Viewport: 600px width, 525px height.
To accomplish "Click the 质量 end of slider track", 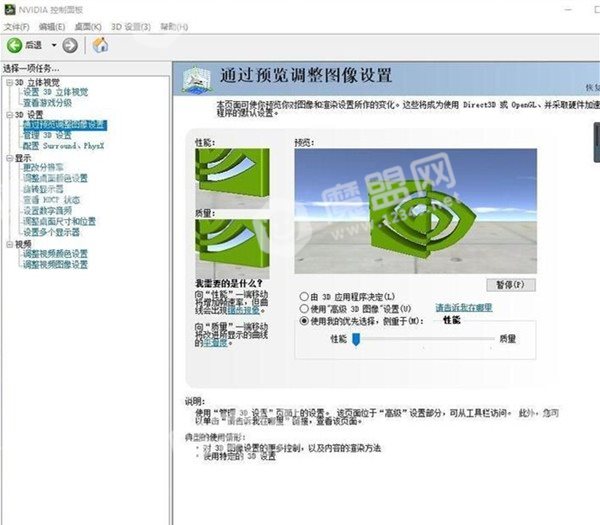I will [x=492, y=339].
